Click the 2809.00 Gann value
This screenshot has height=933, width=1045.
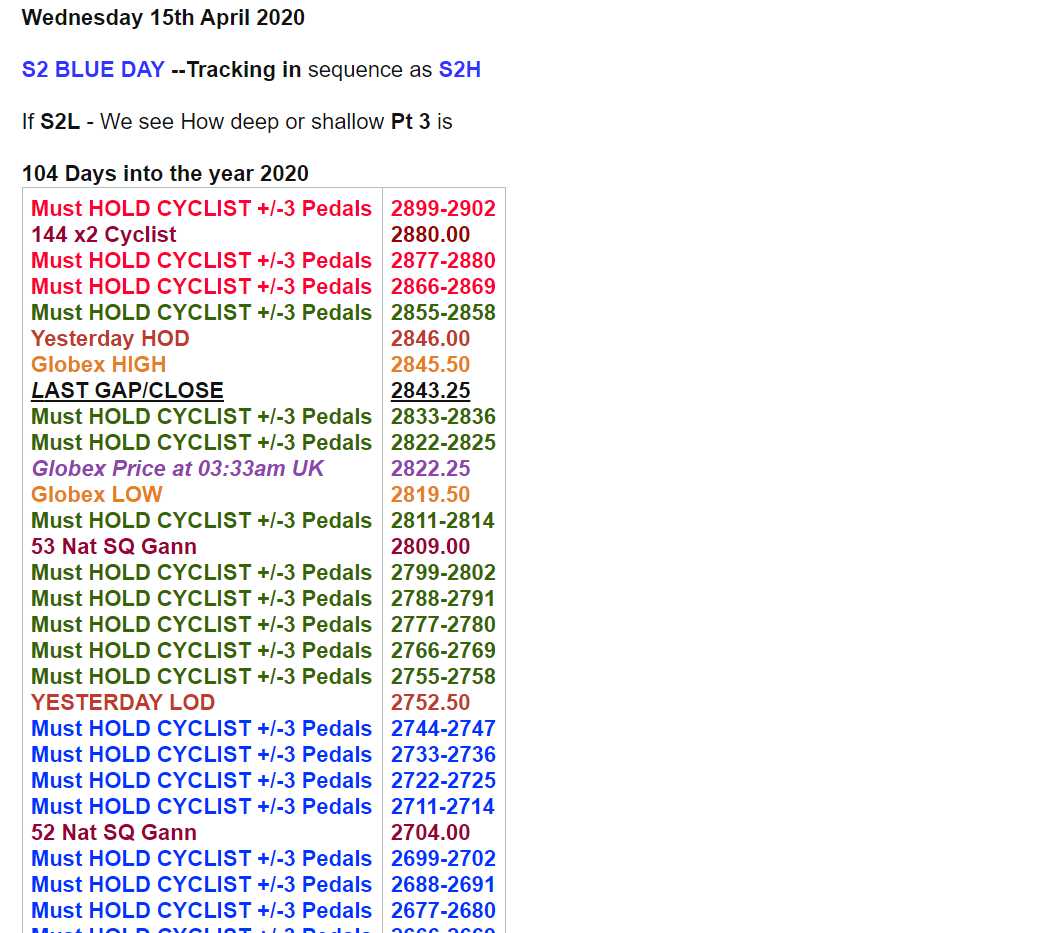[x=431, y=546]
